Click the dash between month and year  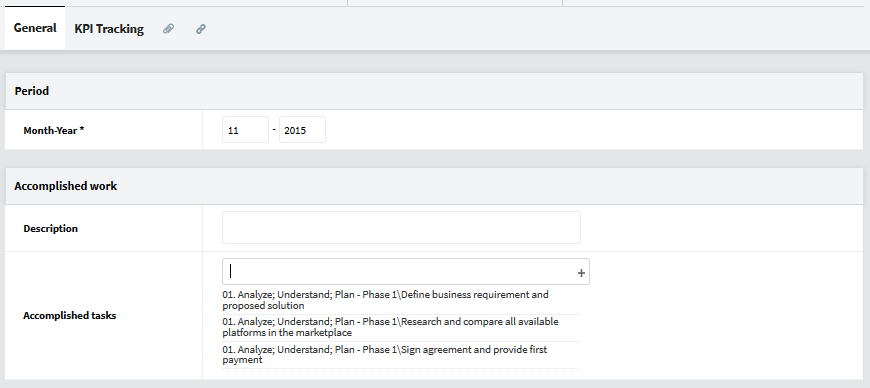pos(274,129)
